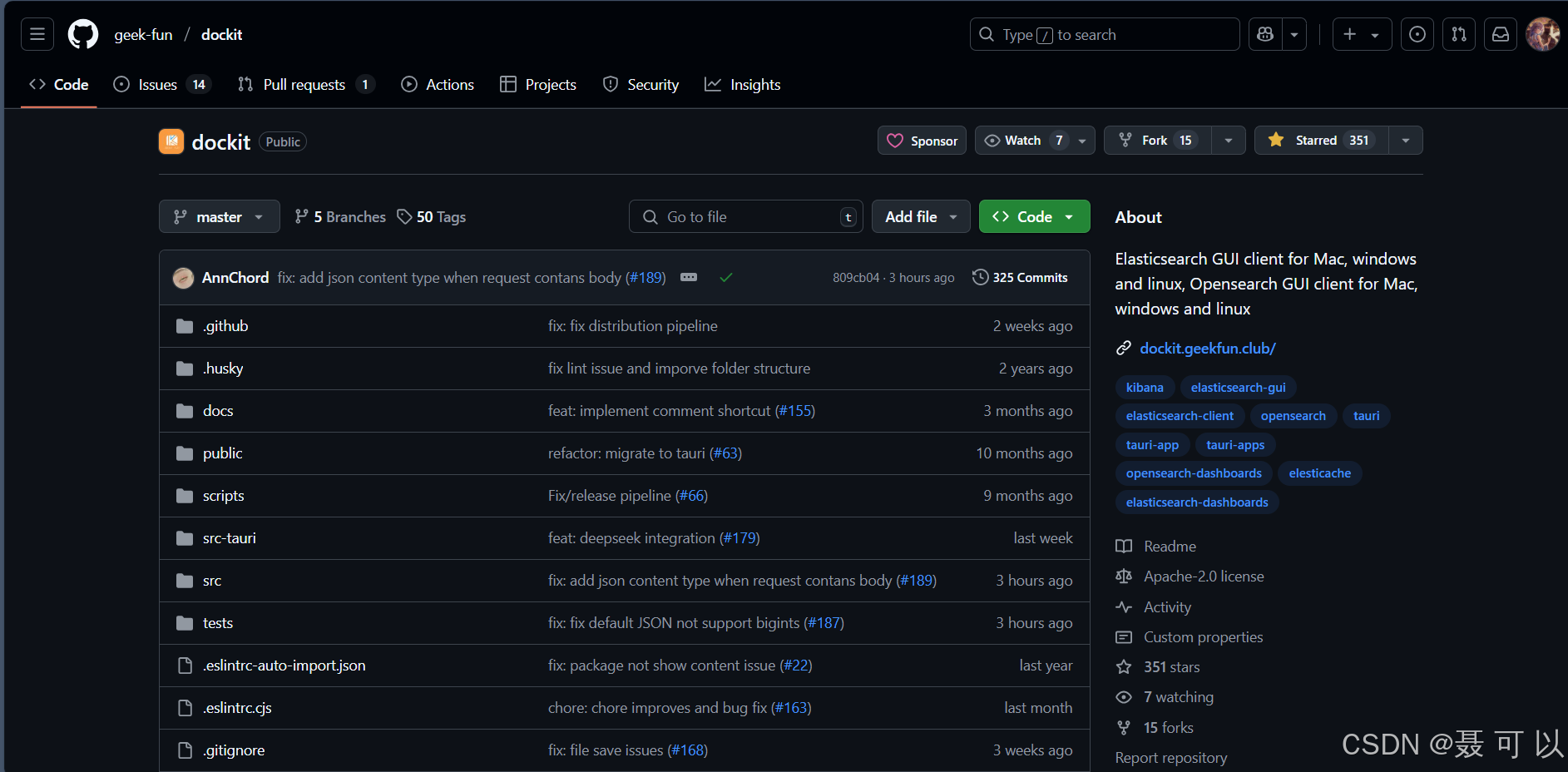The width and height of the screenshot is (1568, 772).
Task: Select the tauri topic tag
Action: pyautogui.click(x=1366, y=416)
